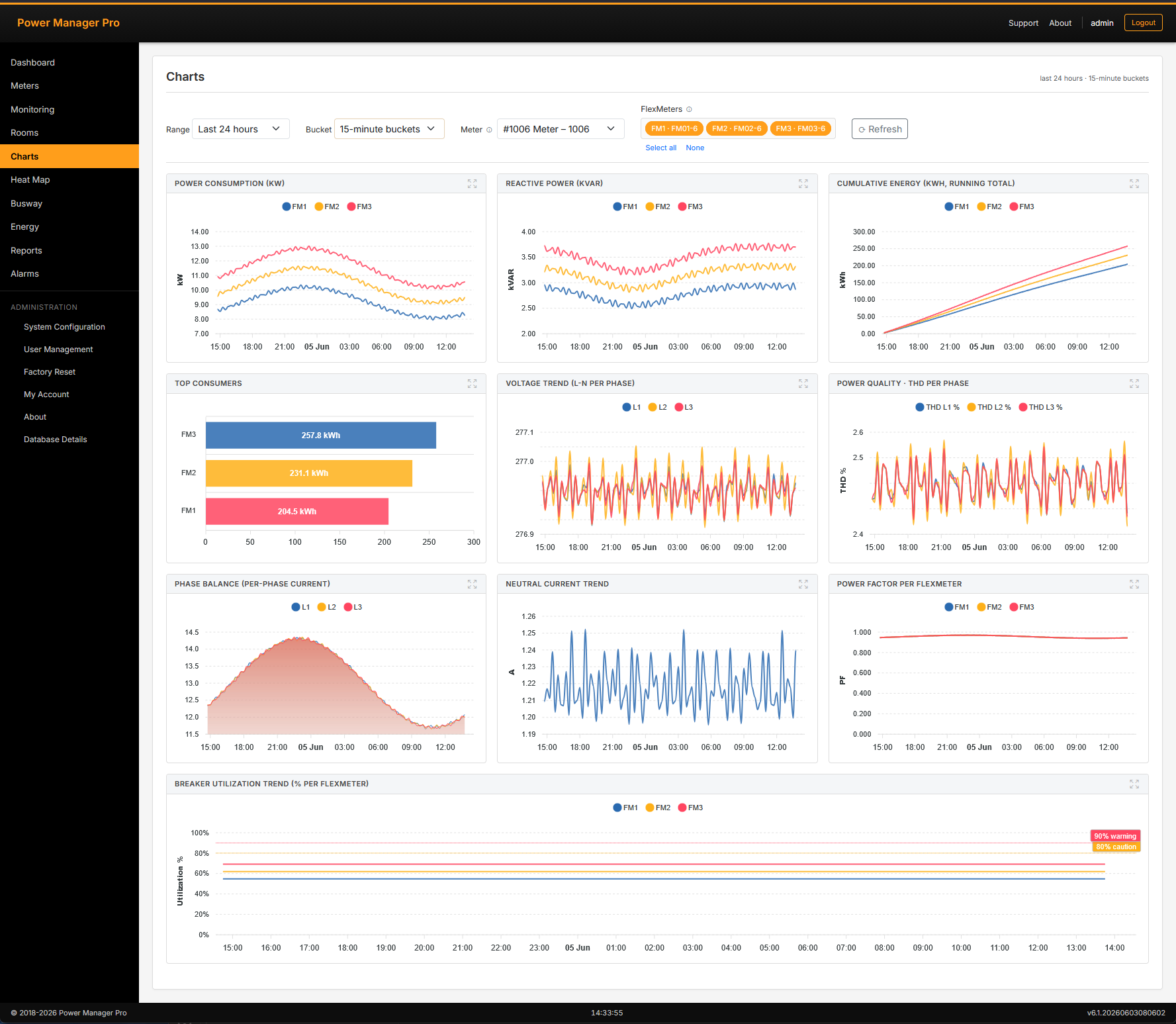Expand the Reactive Power chart to fullscreen

[x=803, y=183]
